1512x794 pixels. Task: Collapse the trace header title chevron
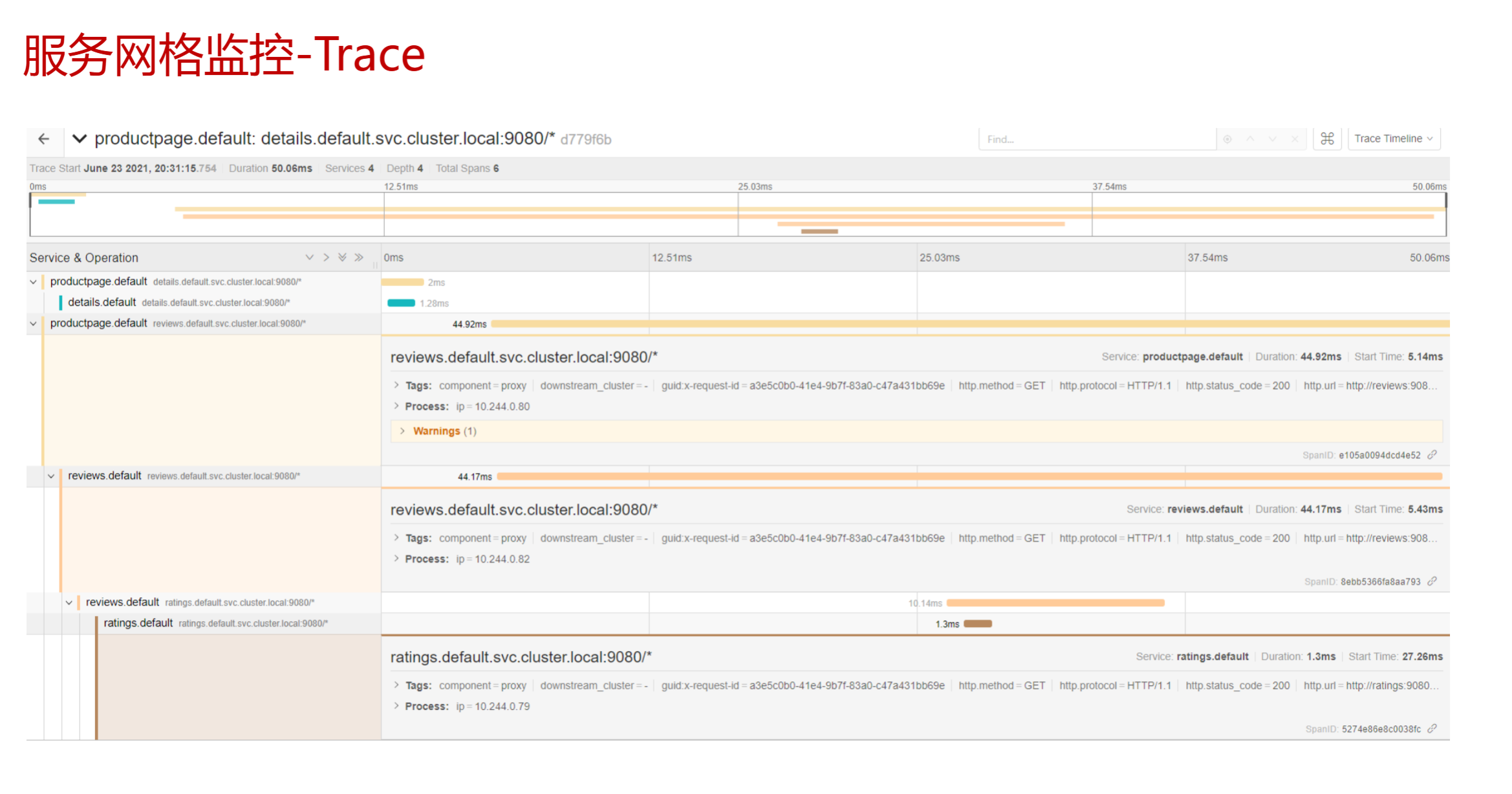pos(80,138)
